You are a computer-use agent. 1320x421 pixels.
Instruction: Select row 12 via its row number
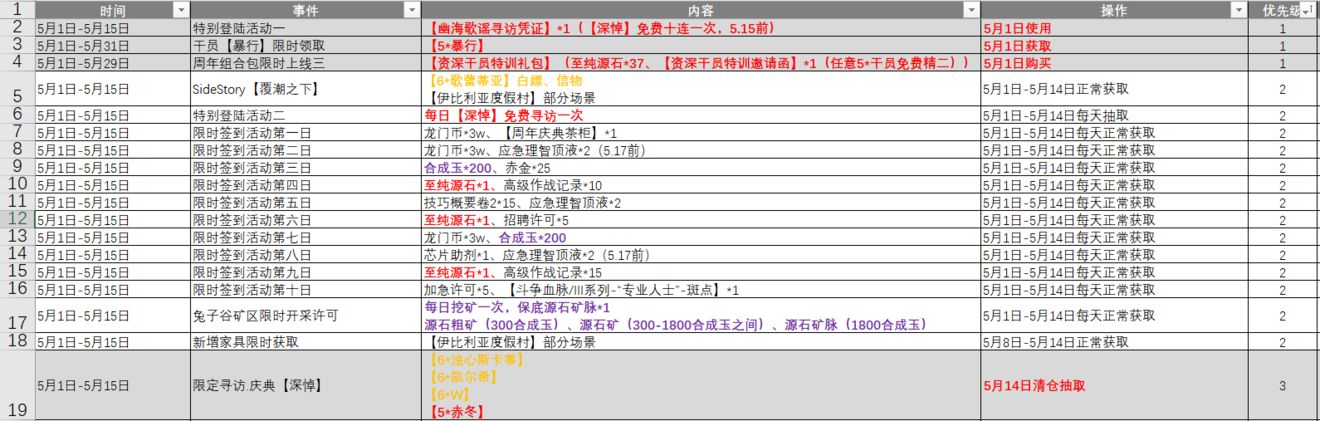(x=17, y=218)
